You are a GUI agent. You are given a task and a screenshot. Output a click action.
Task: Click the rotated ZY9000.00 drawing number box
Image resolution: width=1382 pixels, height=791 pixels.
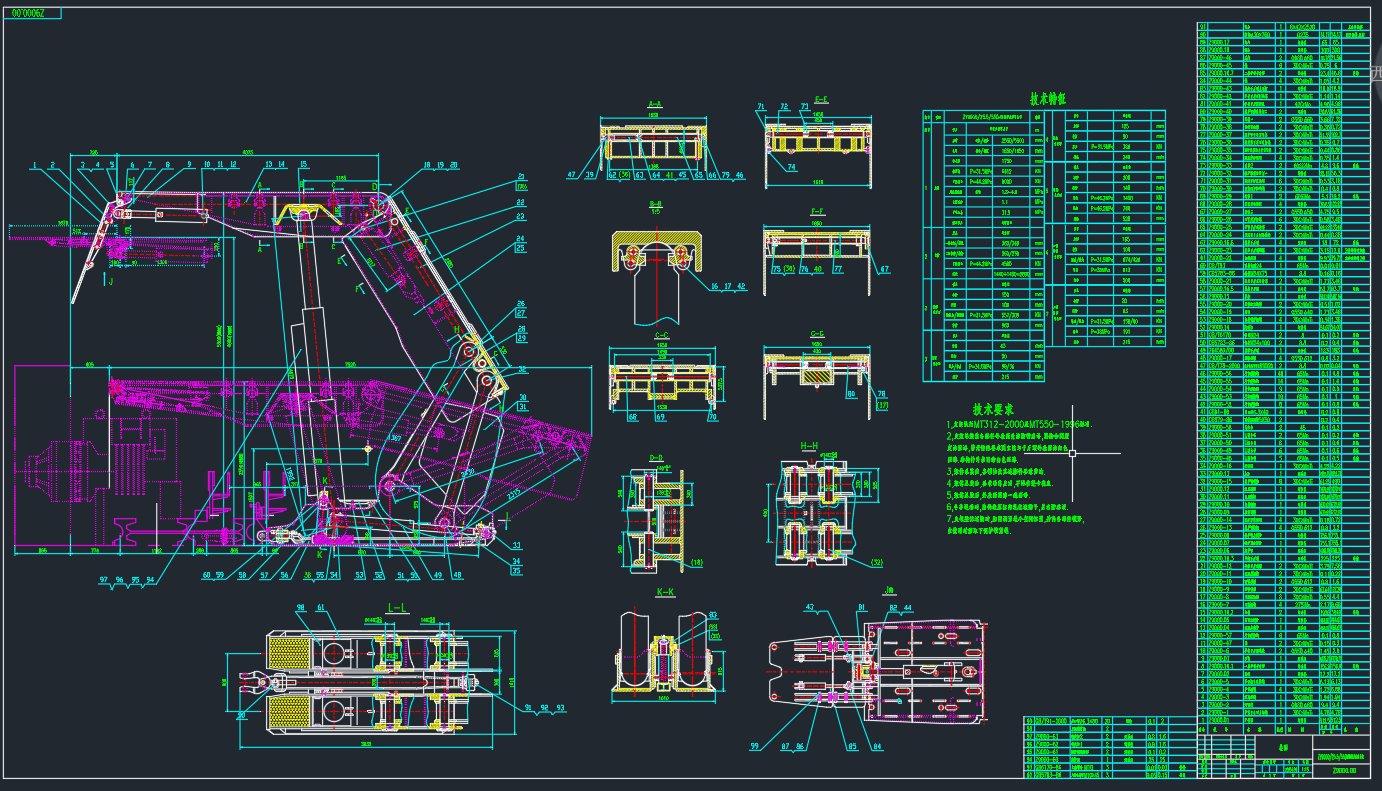point(34,13)
